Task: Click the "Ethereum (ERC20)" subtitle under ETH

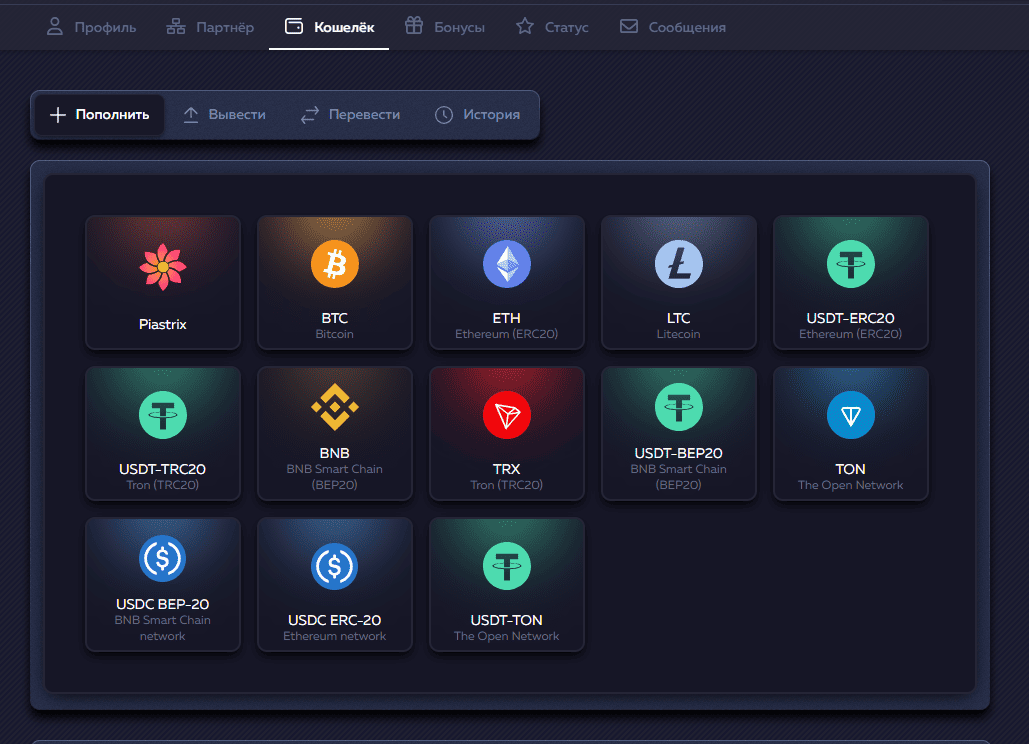Action: tap(507, 334)
